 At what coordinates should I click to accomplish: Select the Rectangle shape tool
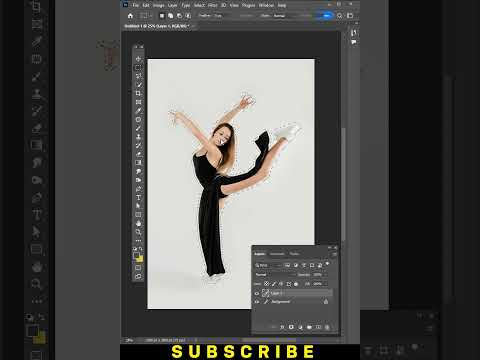138,215
